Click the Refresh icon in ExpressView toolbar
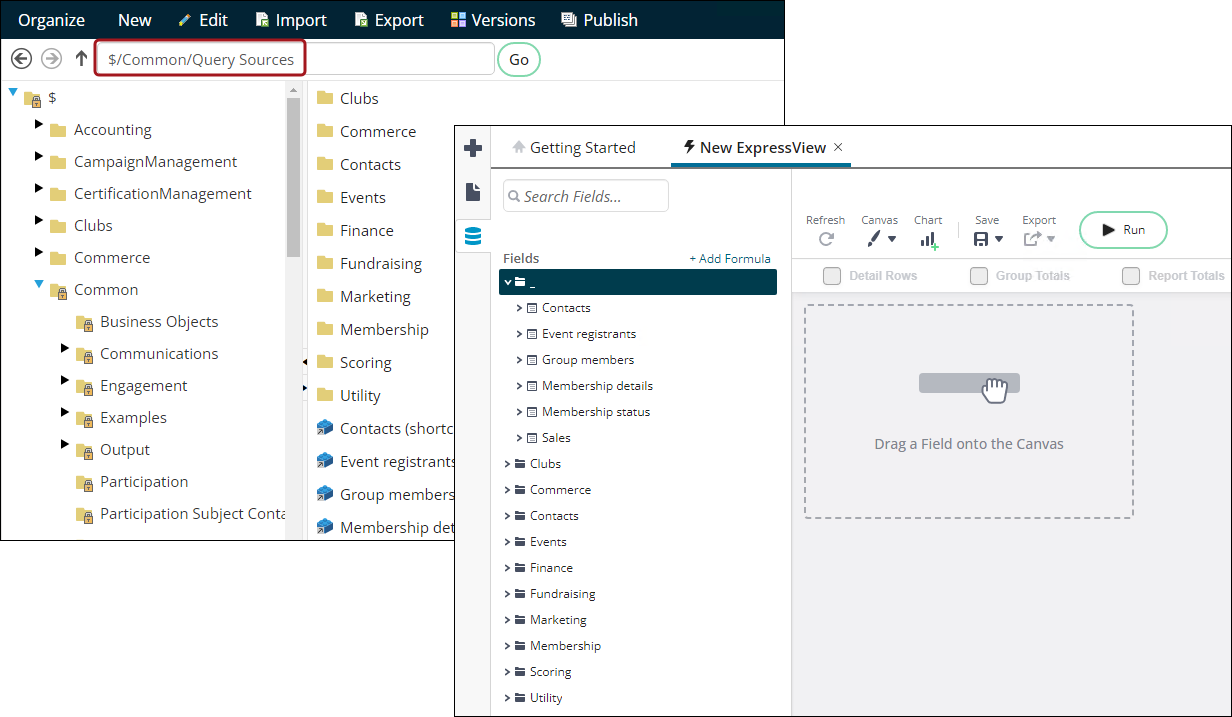Screen dimensions: 1232x717 (x=826, y=239)
